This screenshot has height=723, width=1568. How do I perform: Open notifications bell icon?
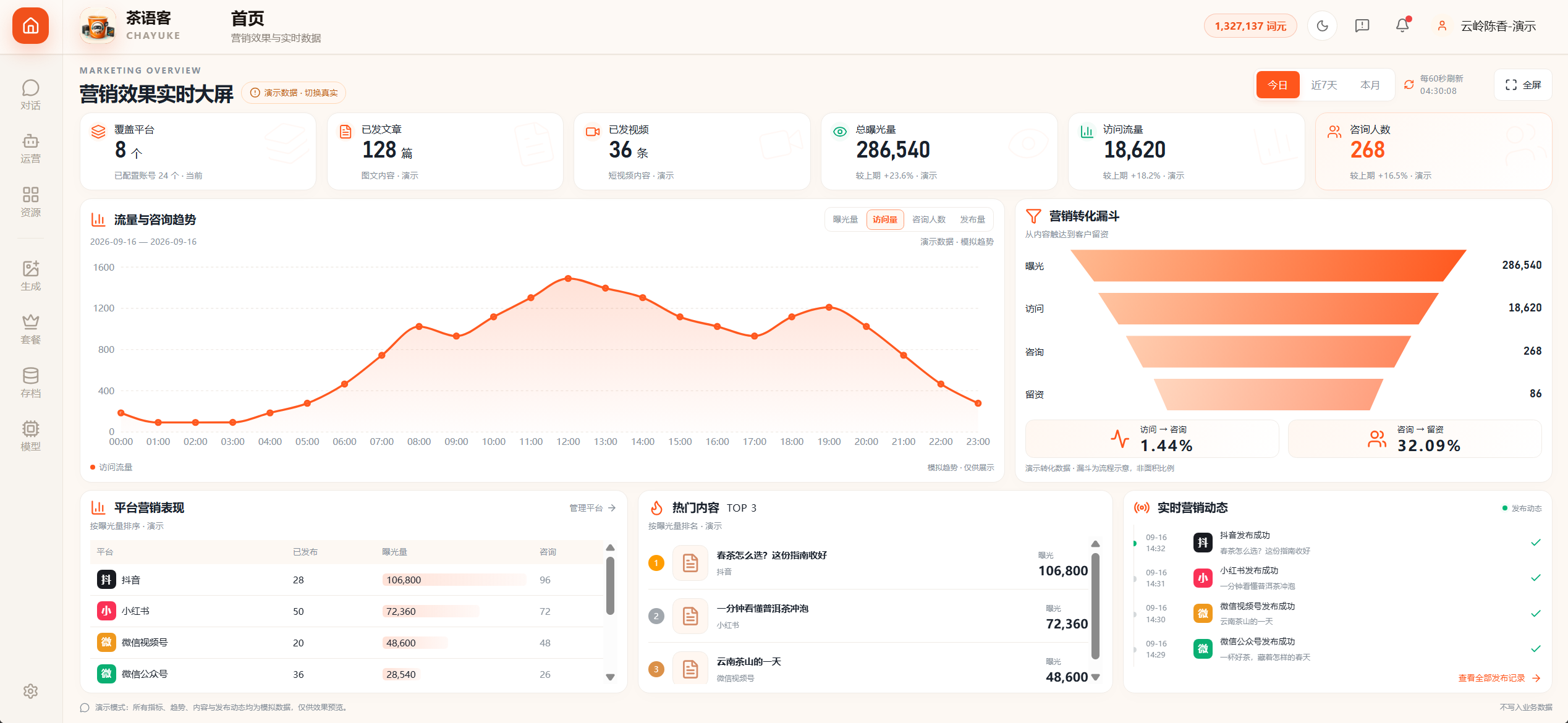(1402, 25)
